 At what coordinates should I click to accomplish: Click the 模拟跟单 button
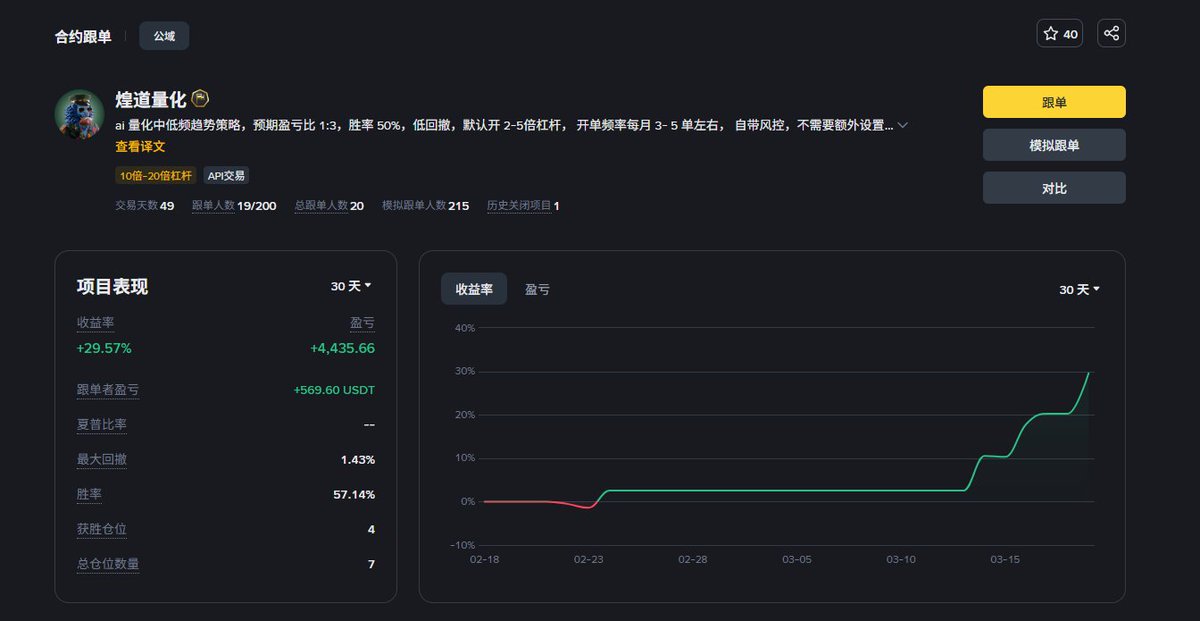tap(1054, 144)
